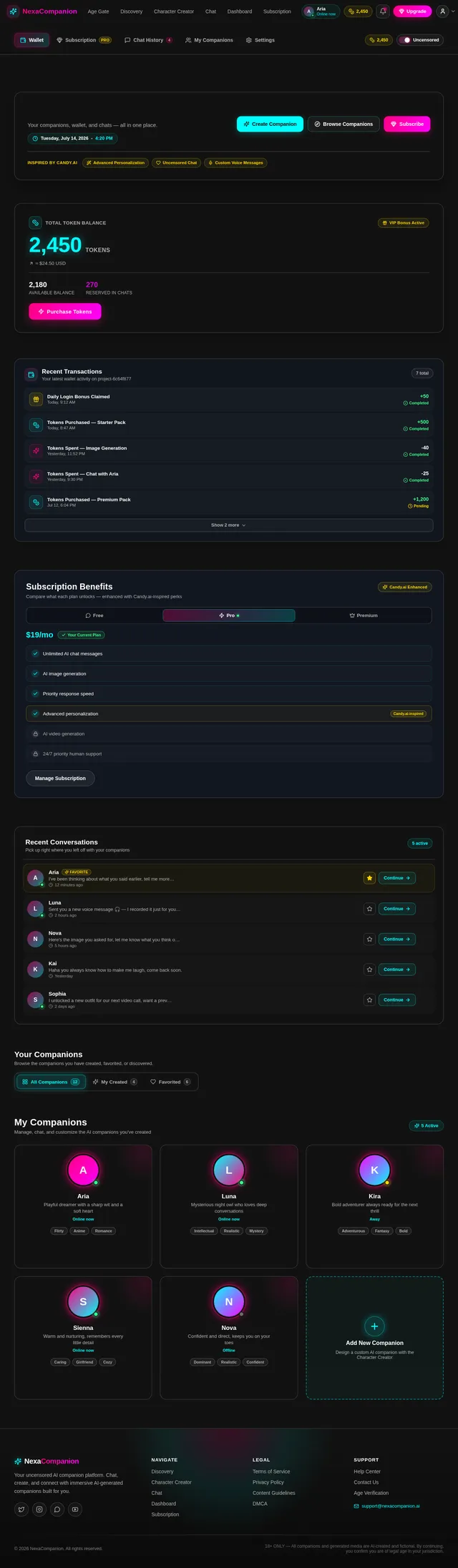The height and width of the screenshot is (1568, 458).
Task: Click the NexaCompanion logo in header
Action: pyautogui.click(x=42, y=11)
